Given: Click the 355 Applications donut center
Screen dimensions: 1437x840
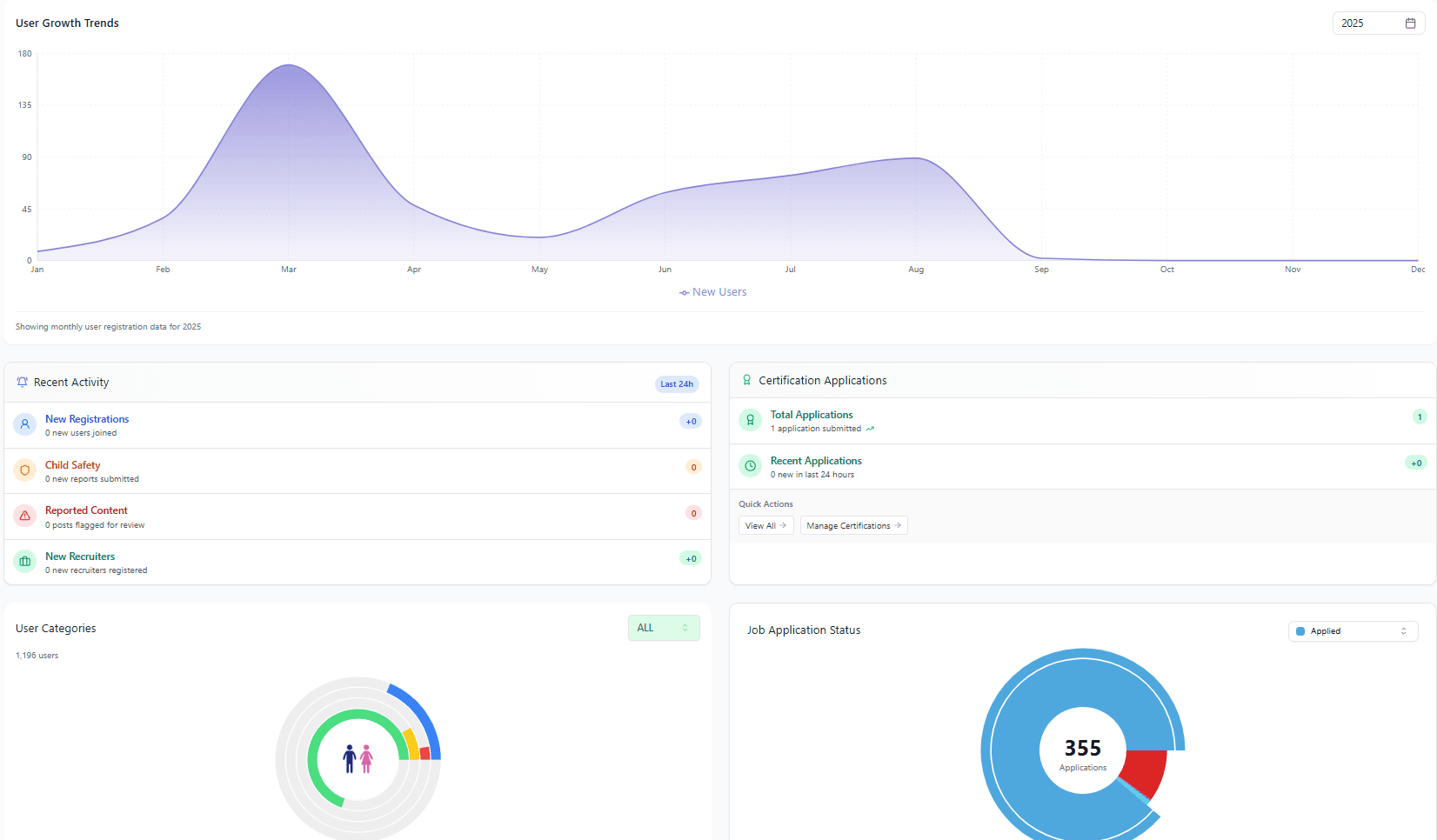Looking at the screenshot, I should (x=1082, y=750).
